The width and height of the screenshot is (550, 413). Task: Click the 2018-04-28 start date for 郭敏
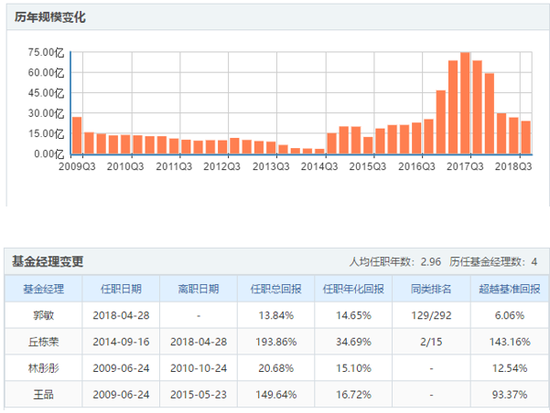point(121,315)
